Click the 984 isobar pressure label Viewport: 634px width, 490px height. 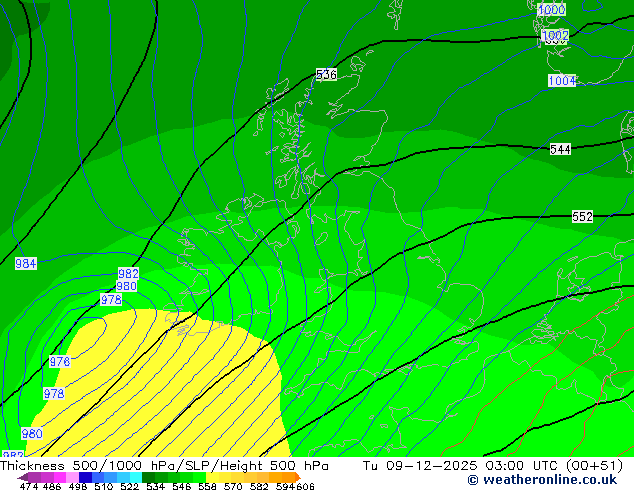tap(26, 264)
